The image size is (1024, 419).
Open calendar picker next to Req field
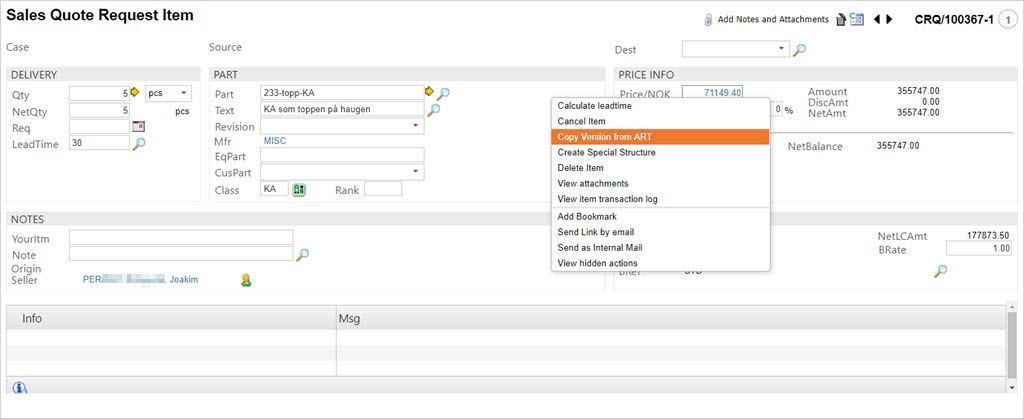(x=138, y=127)
